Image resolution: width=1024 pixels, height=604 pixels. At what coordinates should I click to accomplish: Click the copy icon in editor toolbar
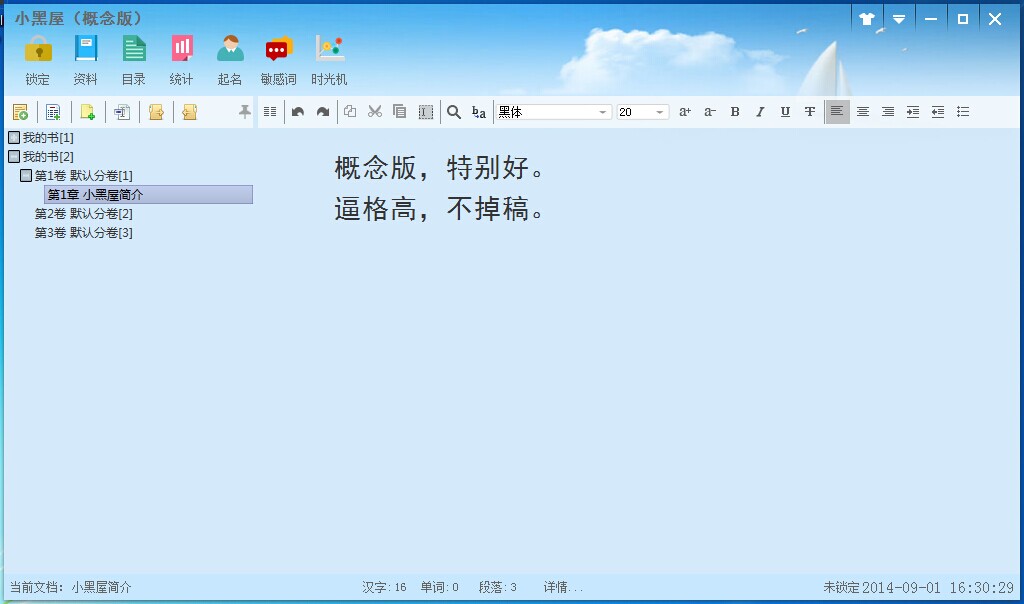350,112
